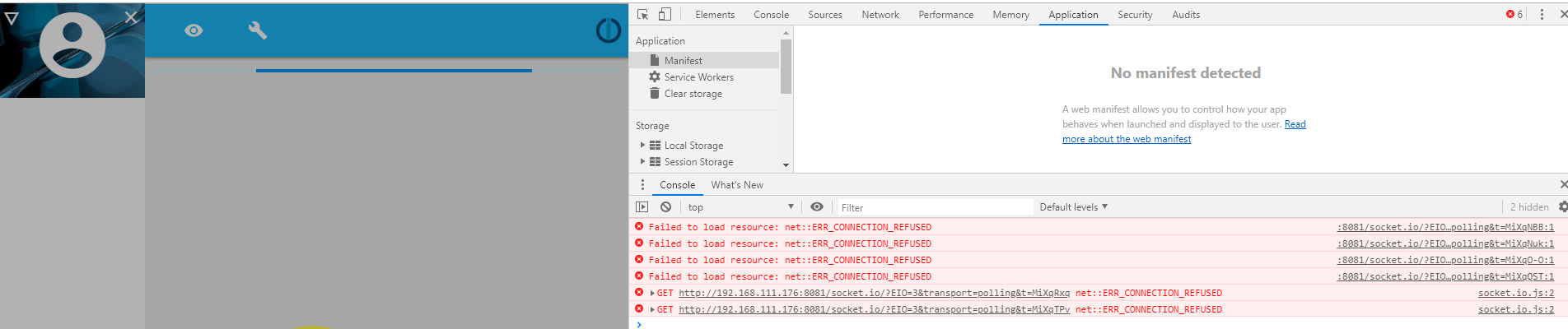This screenshot has height=329, width=1568.
Task: Clear the console with the ban icon
Action: 665,207
